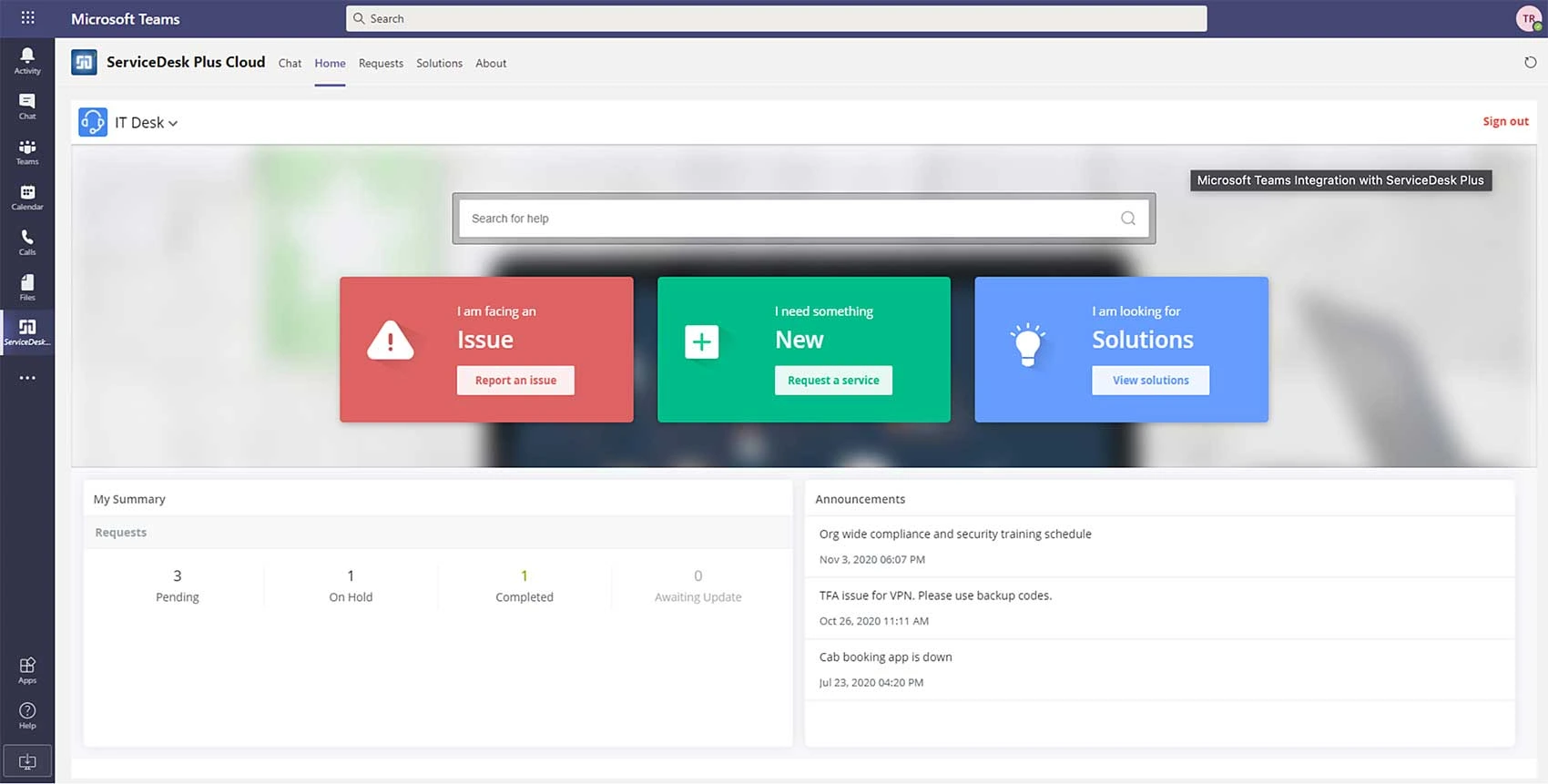
Task: Click the My Summary heading
Action: [x=129, y=499]
